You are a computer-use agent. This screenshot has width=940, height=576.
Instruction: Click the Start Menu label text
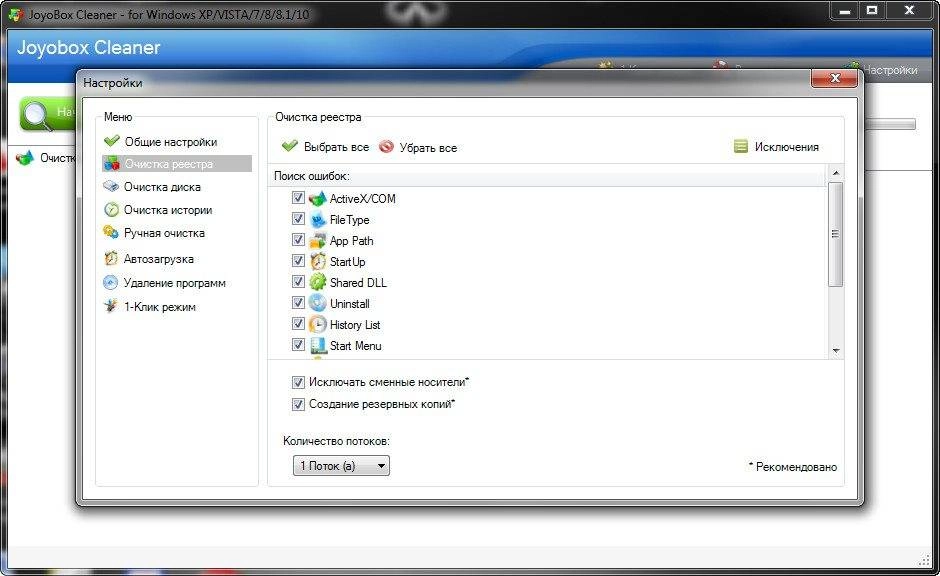click(355, 345)
